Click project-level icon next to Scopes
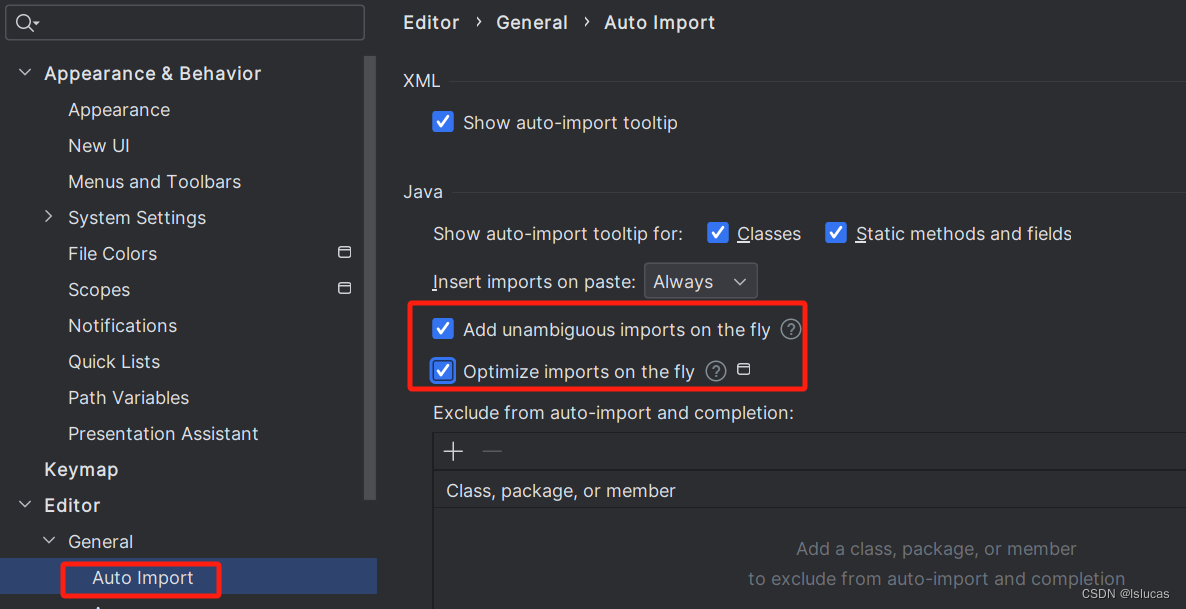The width and height of the screenshot is (1186, 609). click(344, 288)
